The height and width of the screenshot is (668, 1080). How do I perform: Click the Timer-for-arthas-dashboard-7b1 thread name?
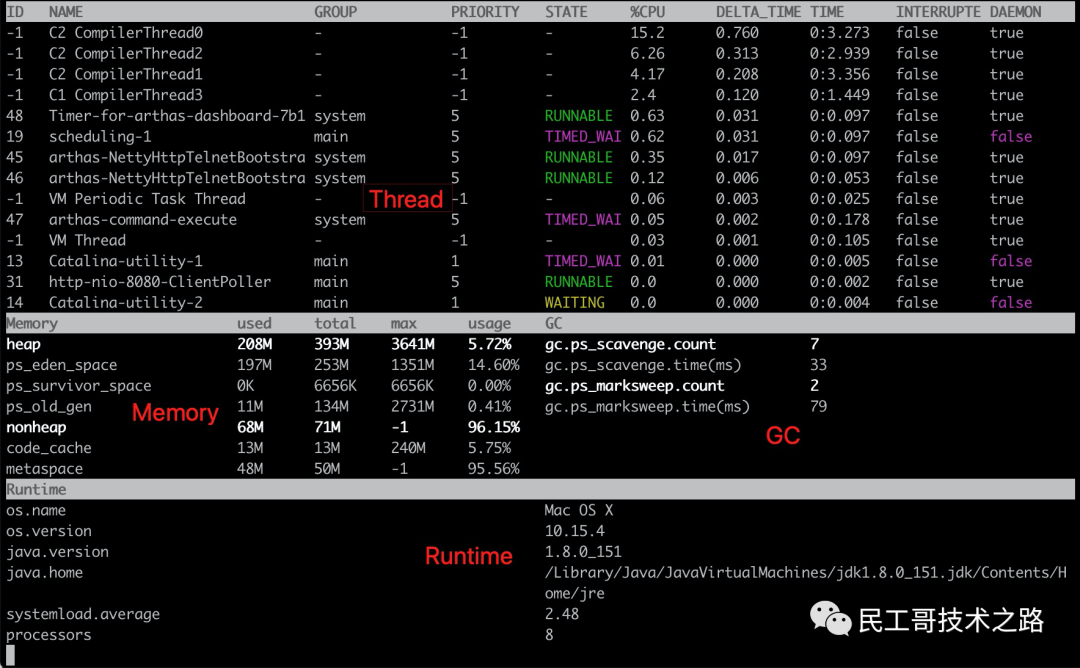[x=177, y=116]
